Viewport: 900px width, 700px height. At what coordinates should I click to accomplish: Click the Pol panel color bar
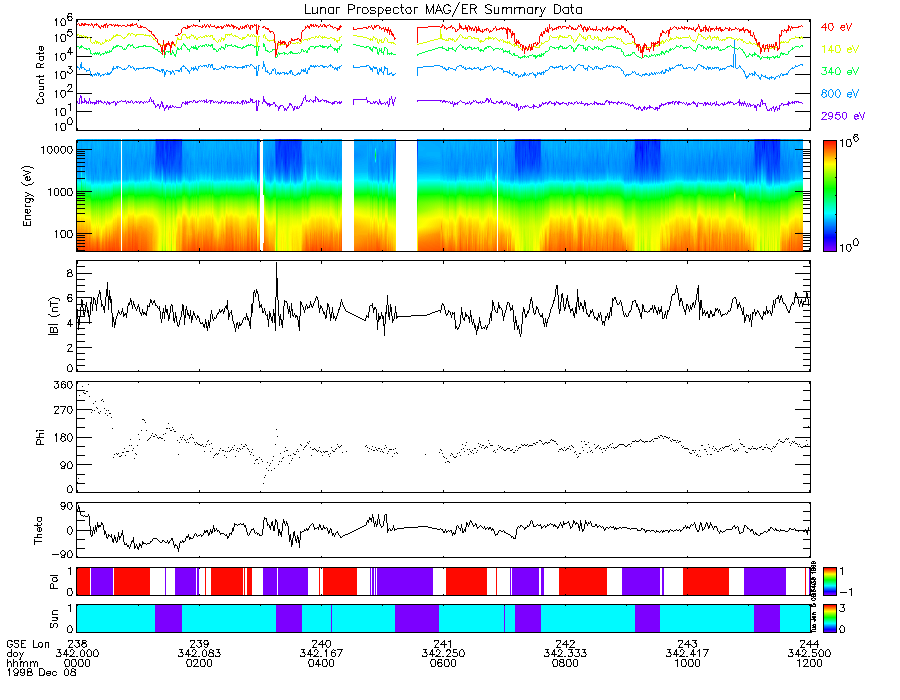point(829,582)
